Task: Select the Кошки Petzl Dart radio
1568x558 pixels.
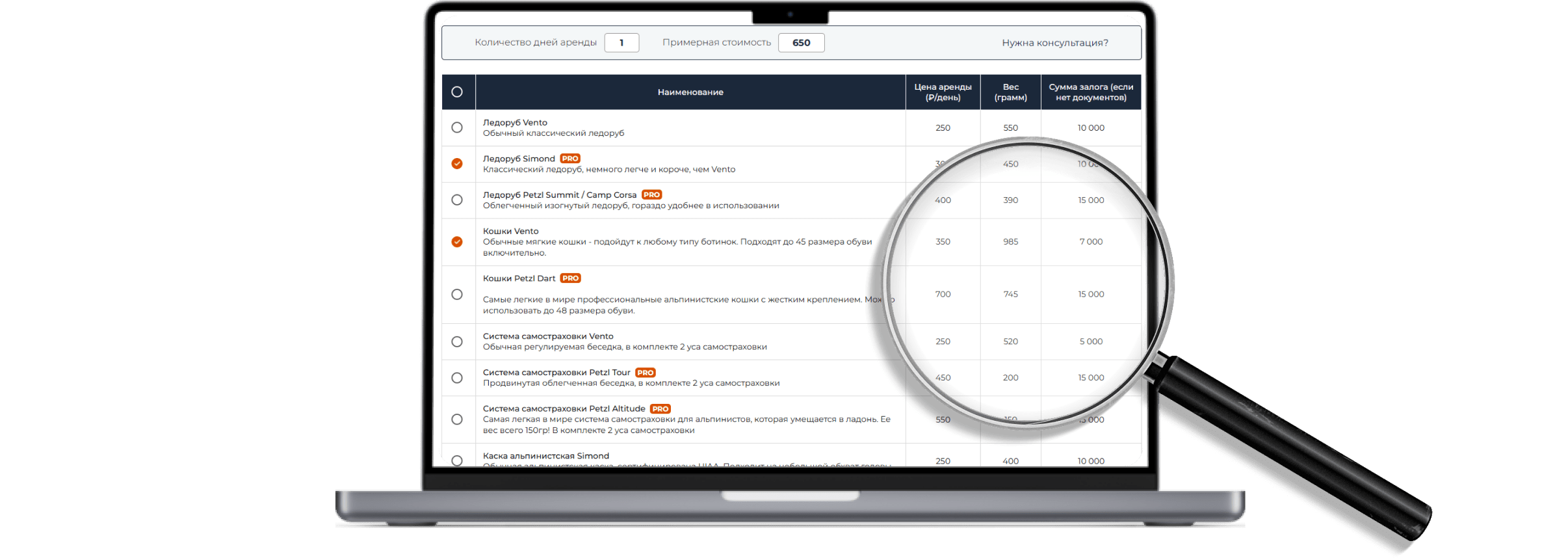Action: coord(457,294)
